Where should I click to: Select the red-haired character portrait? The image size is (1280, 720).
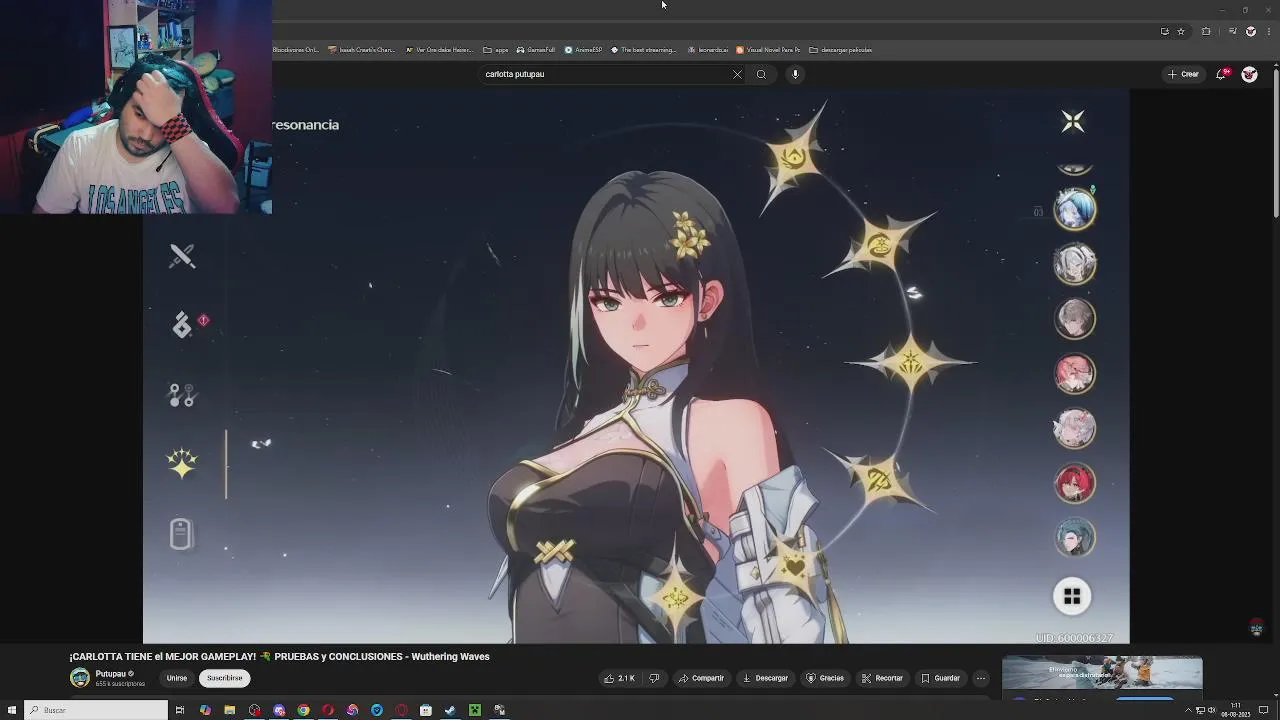click(x=1075, y=484)
